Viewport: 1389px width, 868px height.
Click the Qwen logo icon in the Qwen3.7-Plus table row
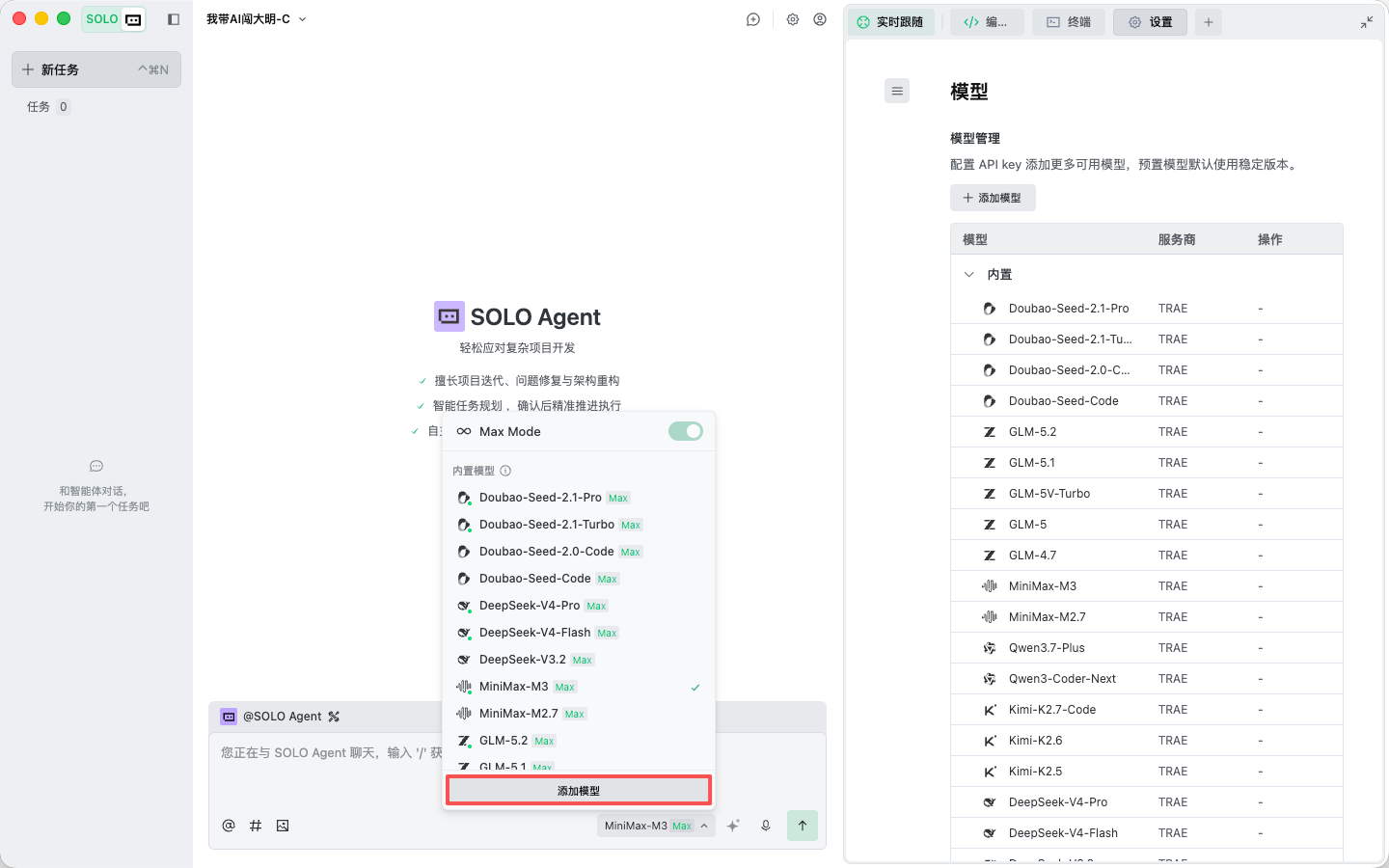pyautogui.click(x=990, y=648)
